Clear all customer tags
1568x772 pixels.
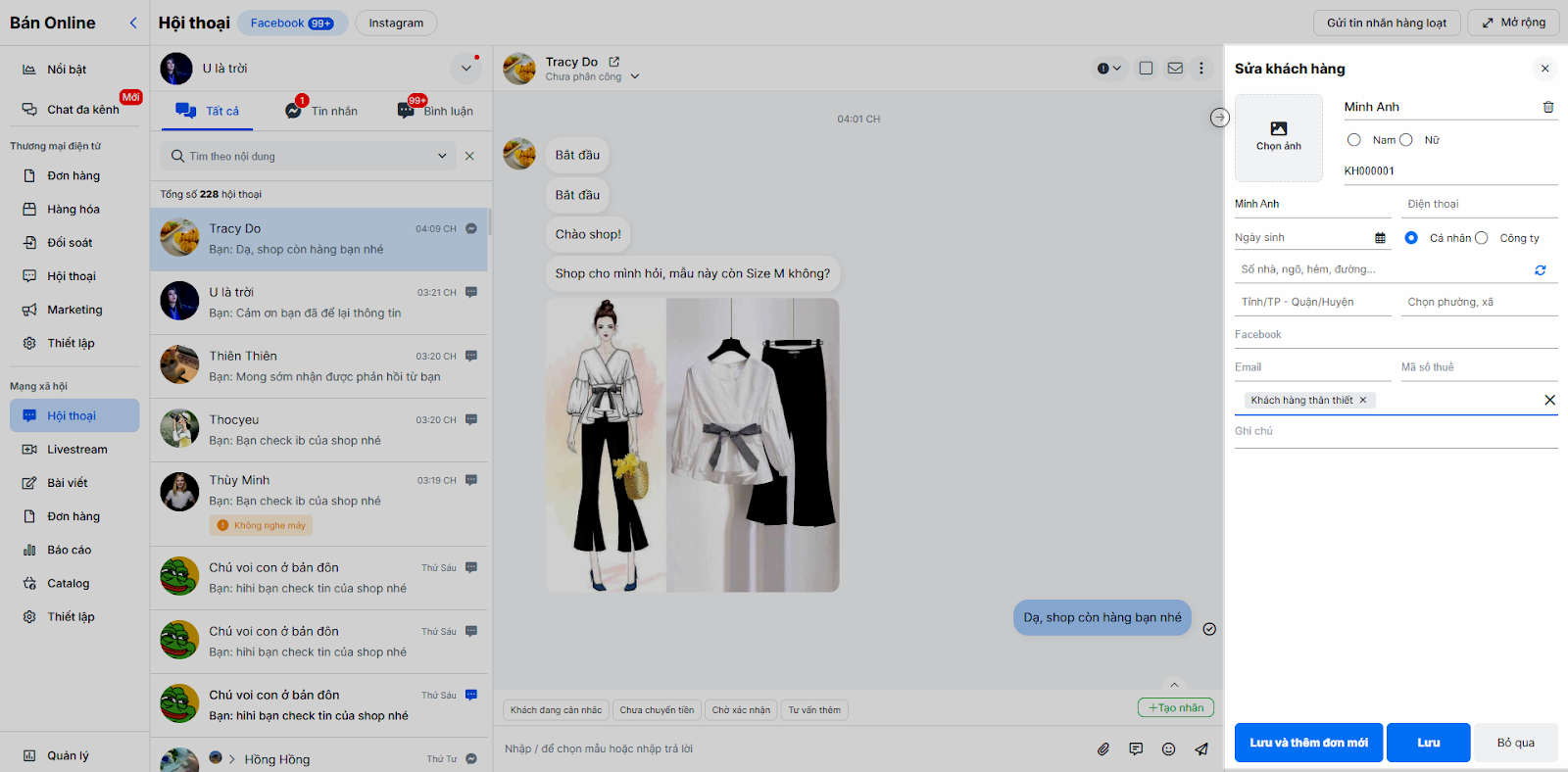1549,400
